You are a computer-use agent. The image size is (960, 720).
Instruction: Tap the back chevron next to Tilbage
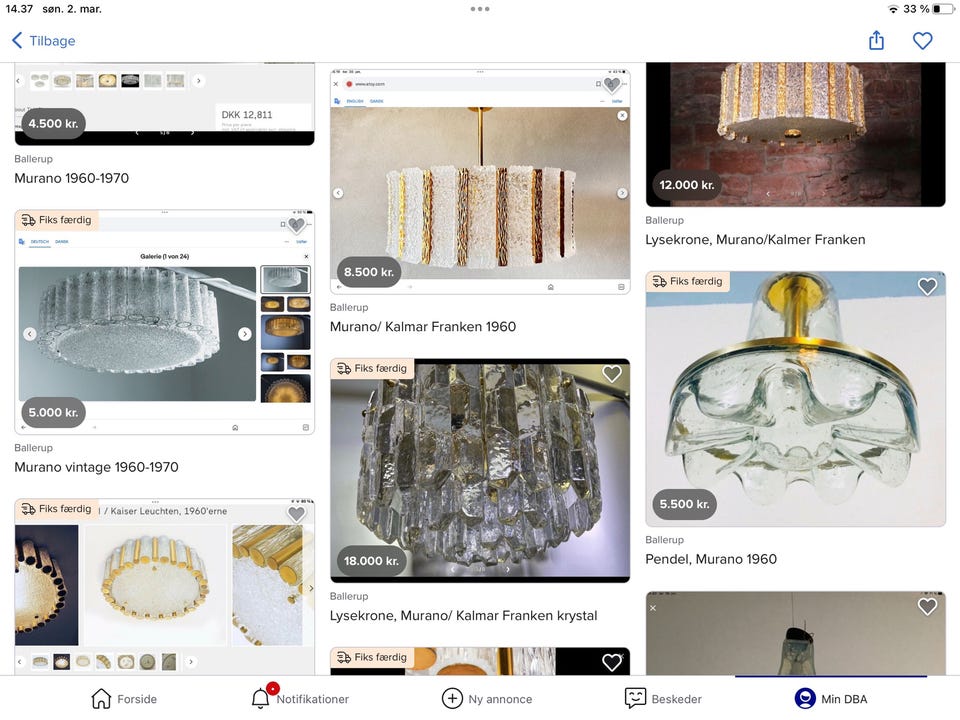click(x=16, y=41)
